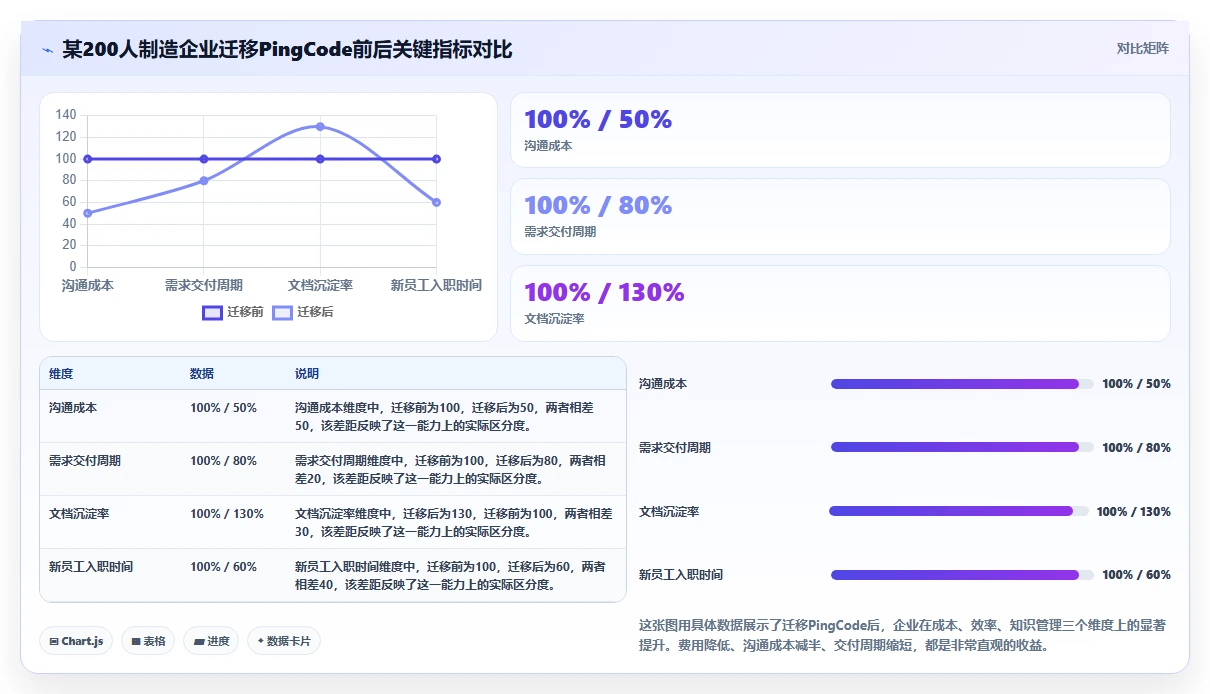This screenshot has width=1210, height=694.
Task: Click the 数据卡片 tag chip
Action: [x=284, y=641]
